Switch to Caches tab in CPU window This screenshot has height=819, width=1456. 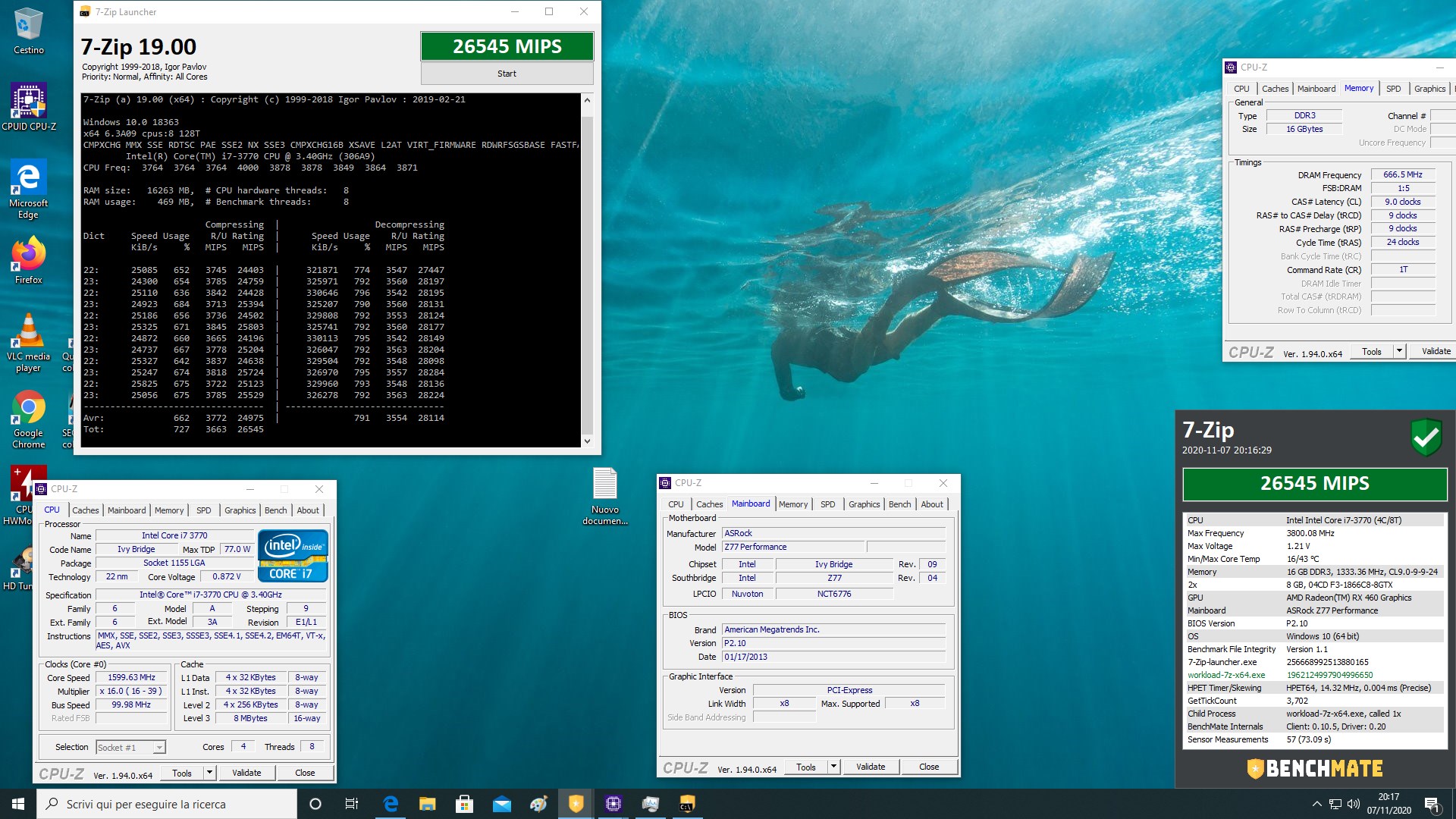[85, 510]
